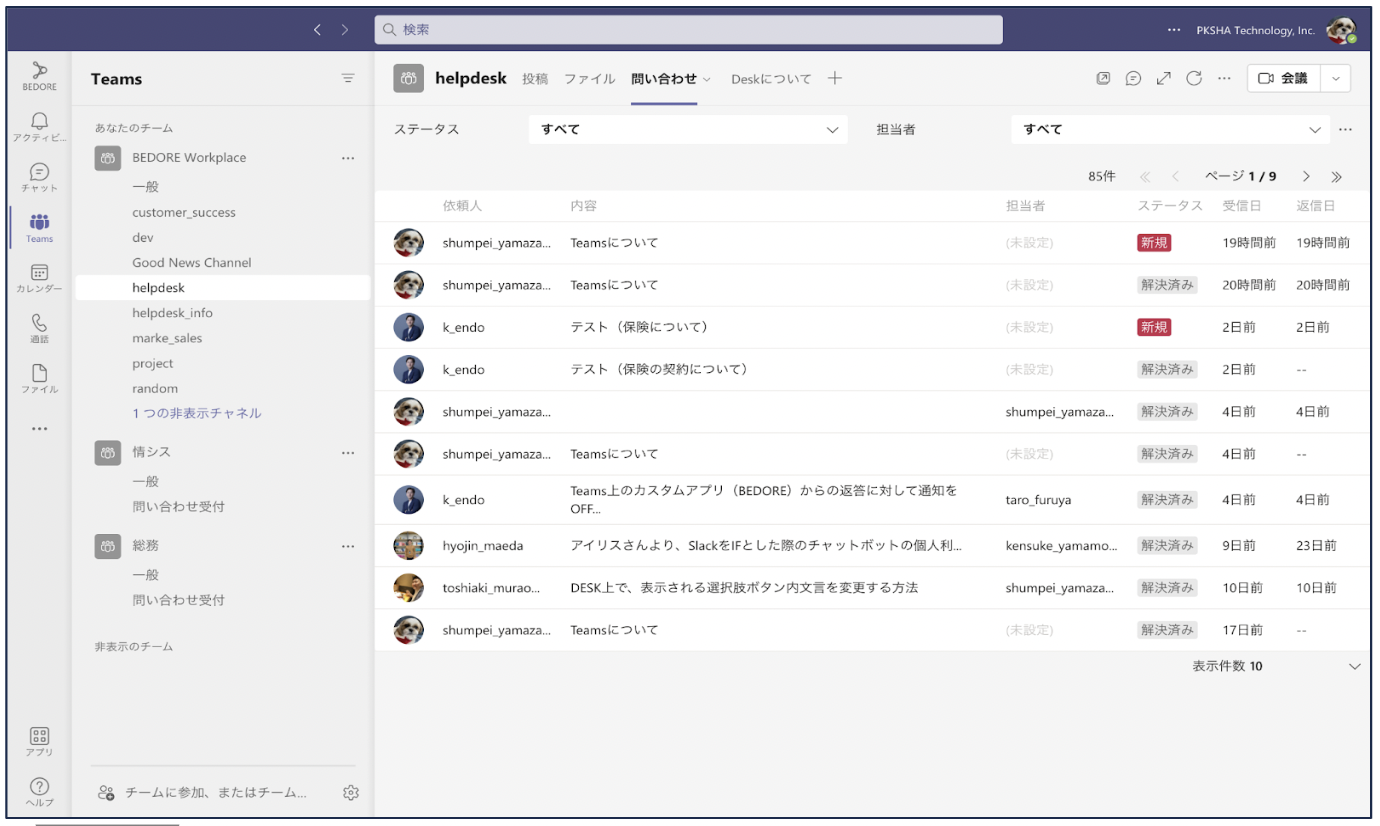Open the ステータス dropdown
This screenshot has width=1380, height=826.
(x=688, y=130)
